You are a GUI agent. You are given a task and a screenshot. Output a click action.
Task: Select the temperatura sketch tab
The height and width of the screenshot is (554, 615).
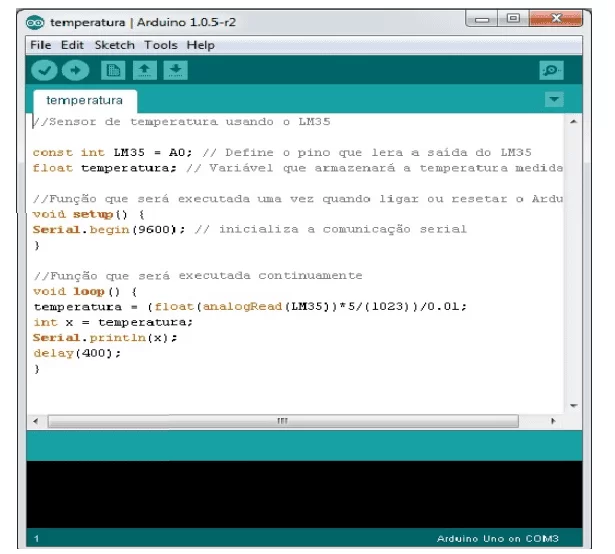point(85,101)
